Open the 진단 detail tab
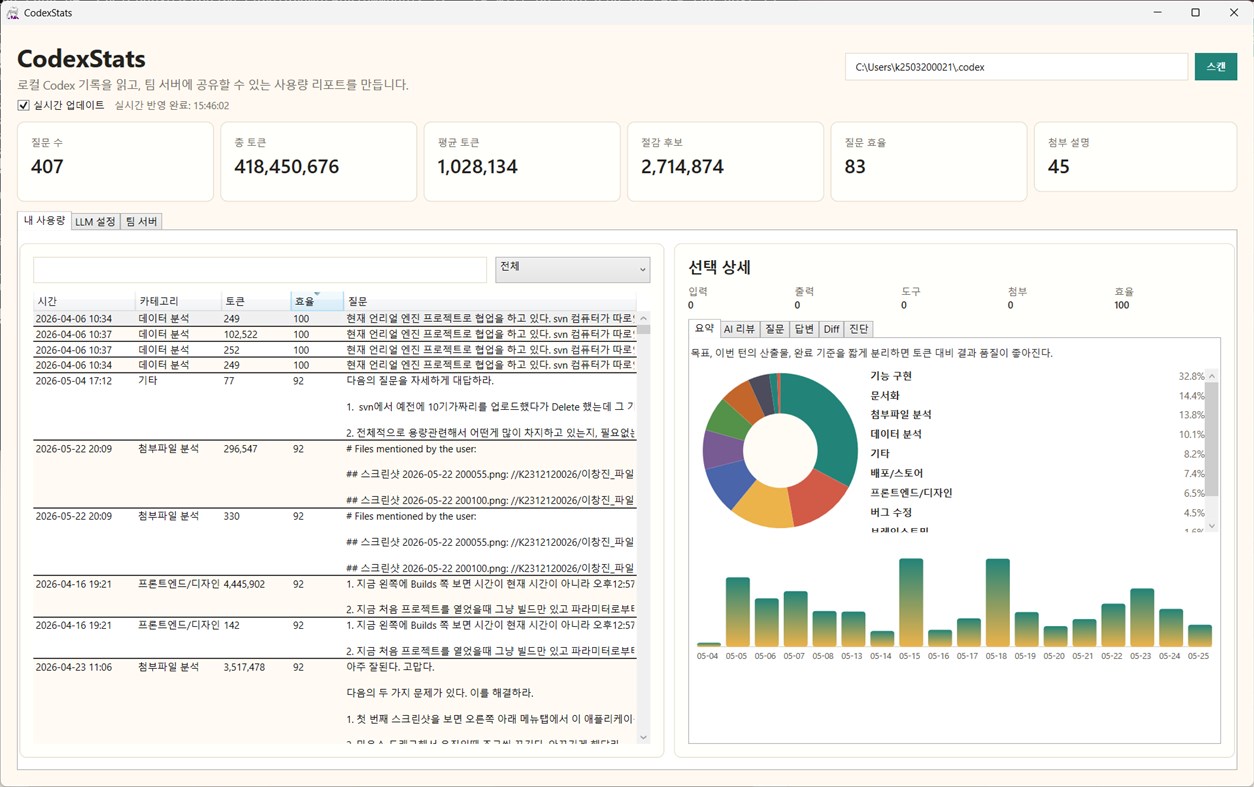Image resolution: width=1254 pixels, height=787 pixels. pyautogui.click(x=859, y=329)
